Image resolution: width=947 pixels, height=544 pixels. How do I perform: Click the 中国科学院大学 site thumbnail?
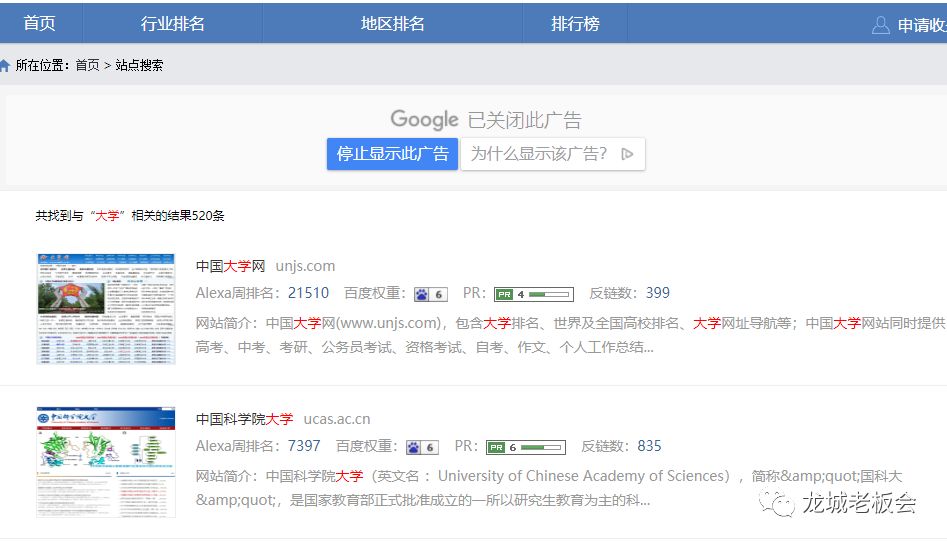106,462
